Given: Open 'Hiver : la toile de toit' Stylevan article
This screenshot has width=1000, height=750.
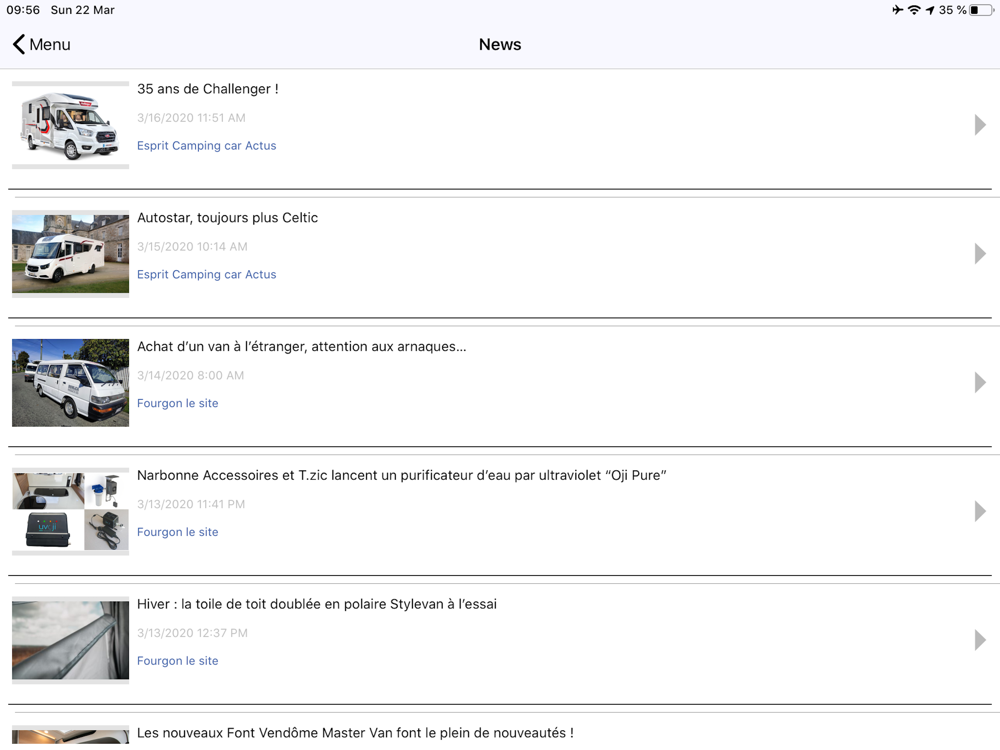Looking at the screenshot, I should [317, 605].
